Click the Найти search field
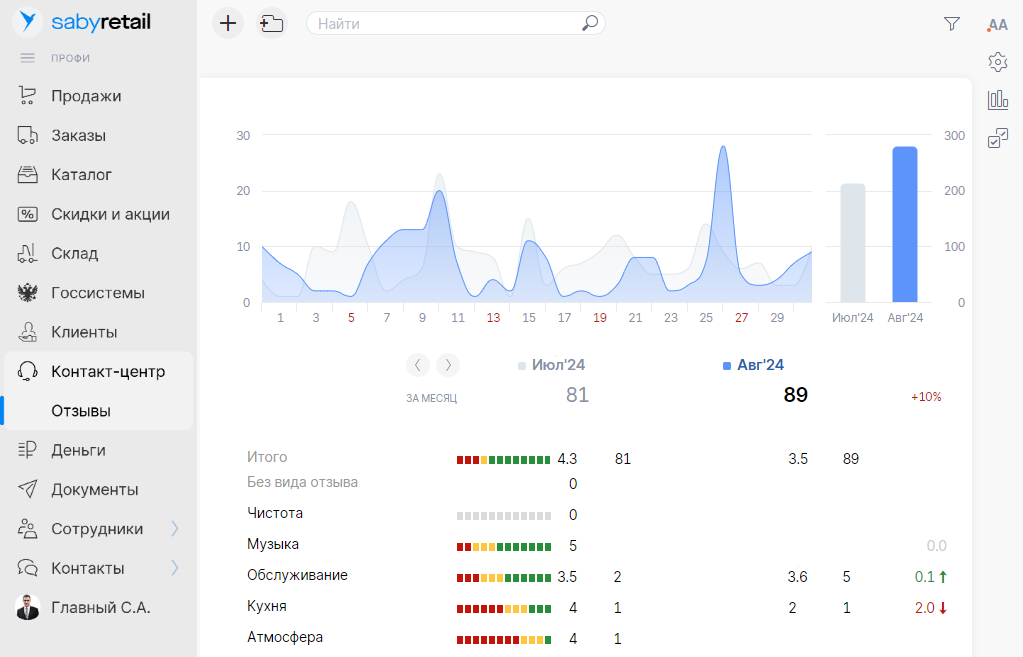The image size is (1023, 657). click(x=445, y=23)
